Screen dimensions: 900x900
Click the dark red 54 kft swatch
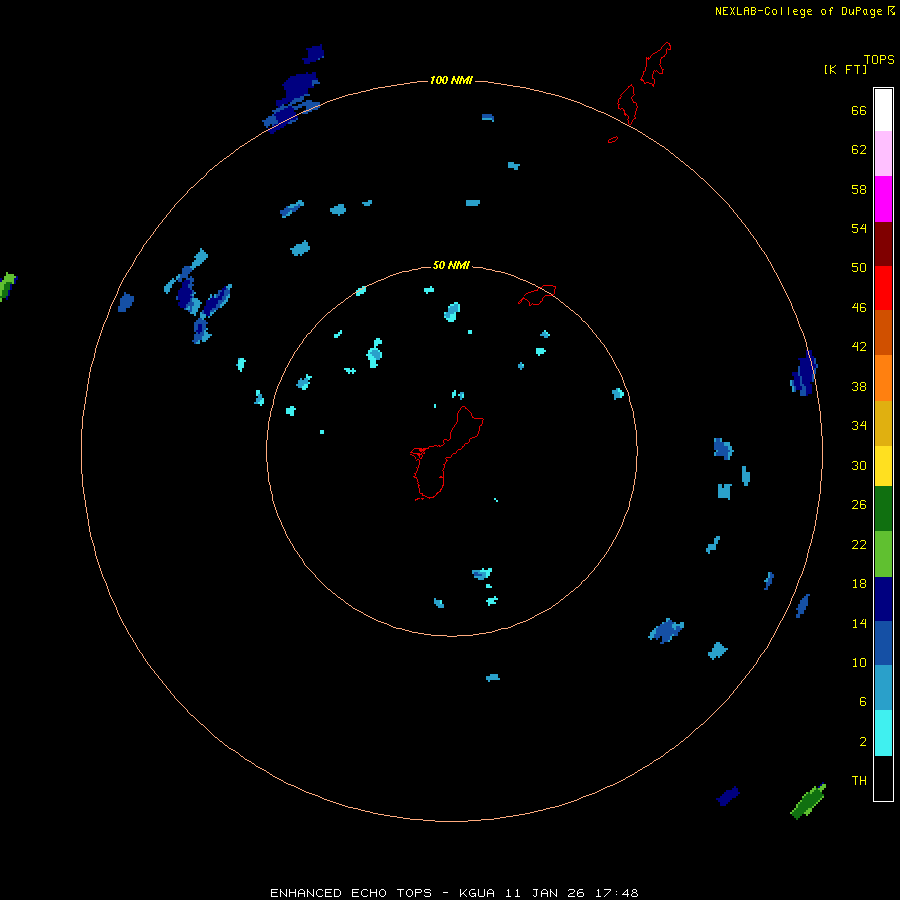point(883,243)
